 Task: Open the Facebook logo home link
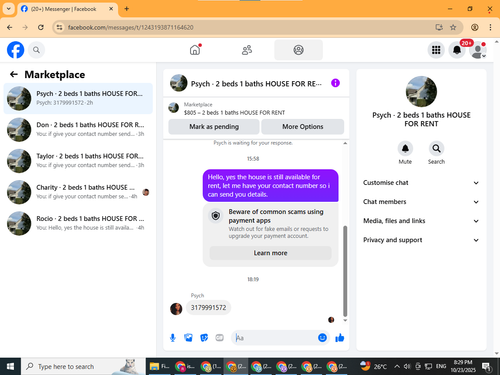tap(16, 50)
